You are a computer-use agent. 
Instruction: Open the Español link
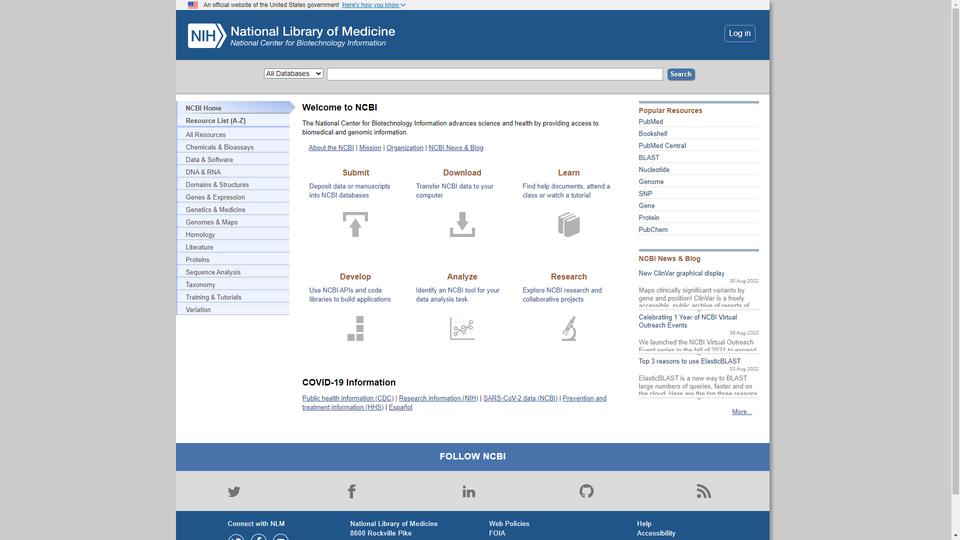click(x=400, y=407)
